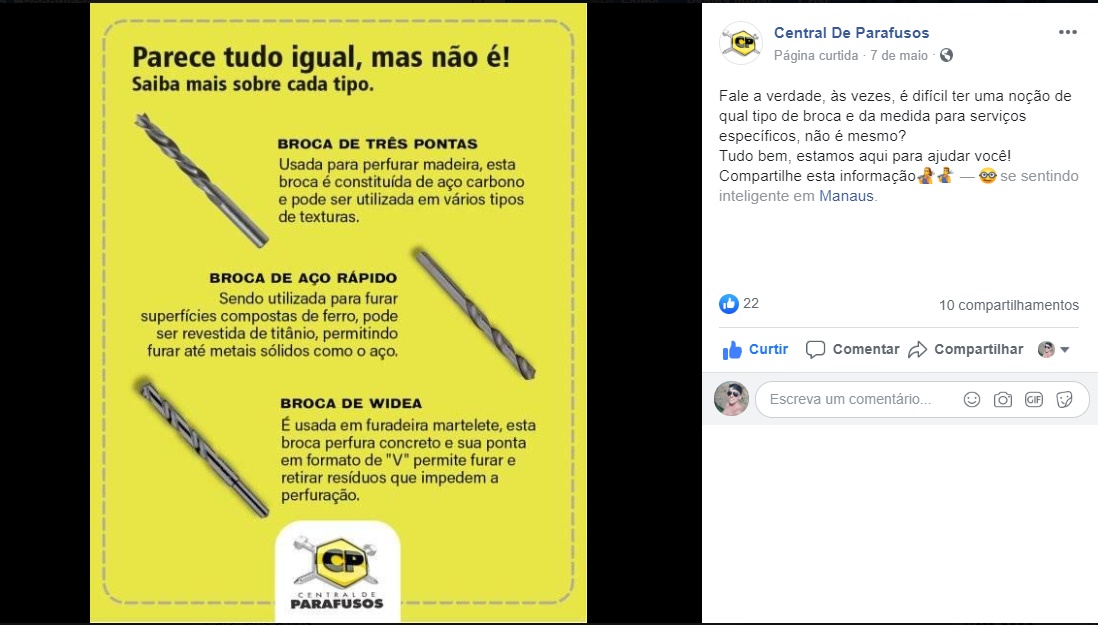The width and height of the screenshot is (1098, 625).
Task: Click the Central De Parafusos page avatar
Action: (741, 43)
